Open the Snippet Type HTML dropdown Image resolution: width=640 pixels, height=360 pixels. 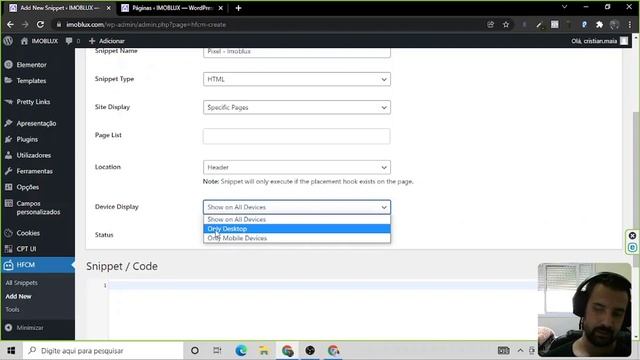297,79
